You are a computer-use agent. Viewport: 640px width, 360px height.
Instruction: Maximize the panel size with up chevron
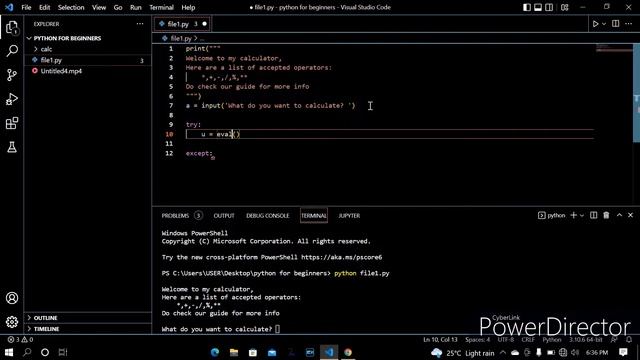pyautogui.click(x=619, y=215)
